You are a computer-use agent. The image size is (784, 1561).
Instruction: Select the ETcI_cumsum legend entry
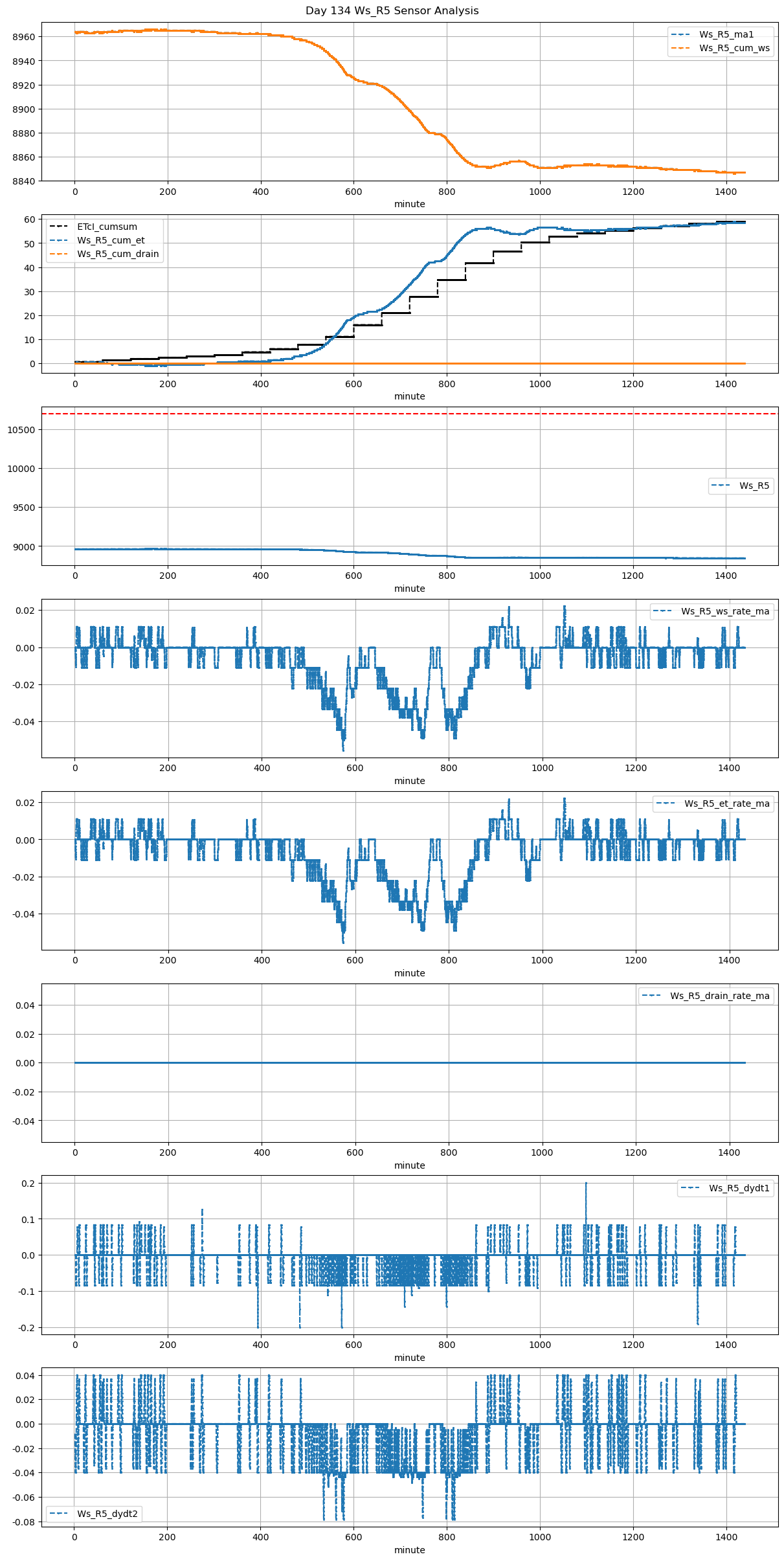pos(107,227)
